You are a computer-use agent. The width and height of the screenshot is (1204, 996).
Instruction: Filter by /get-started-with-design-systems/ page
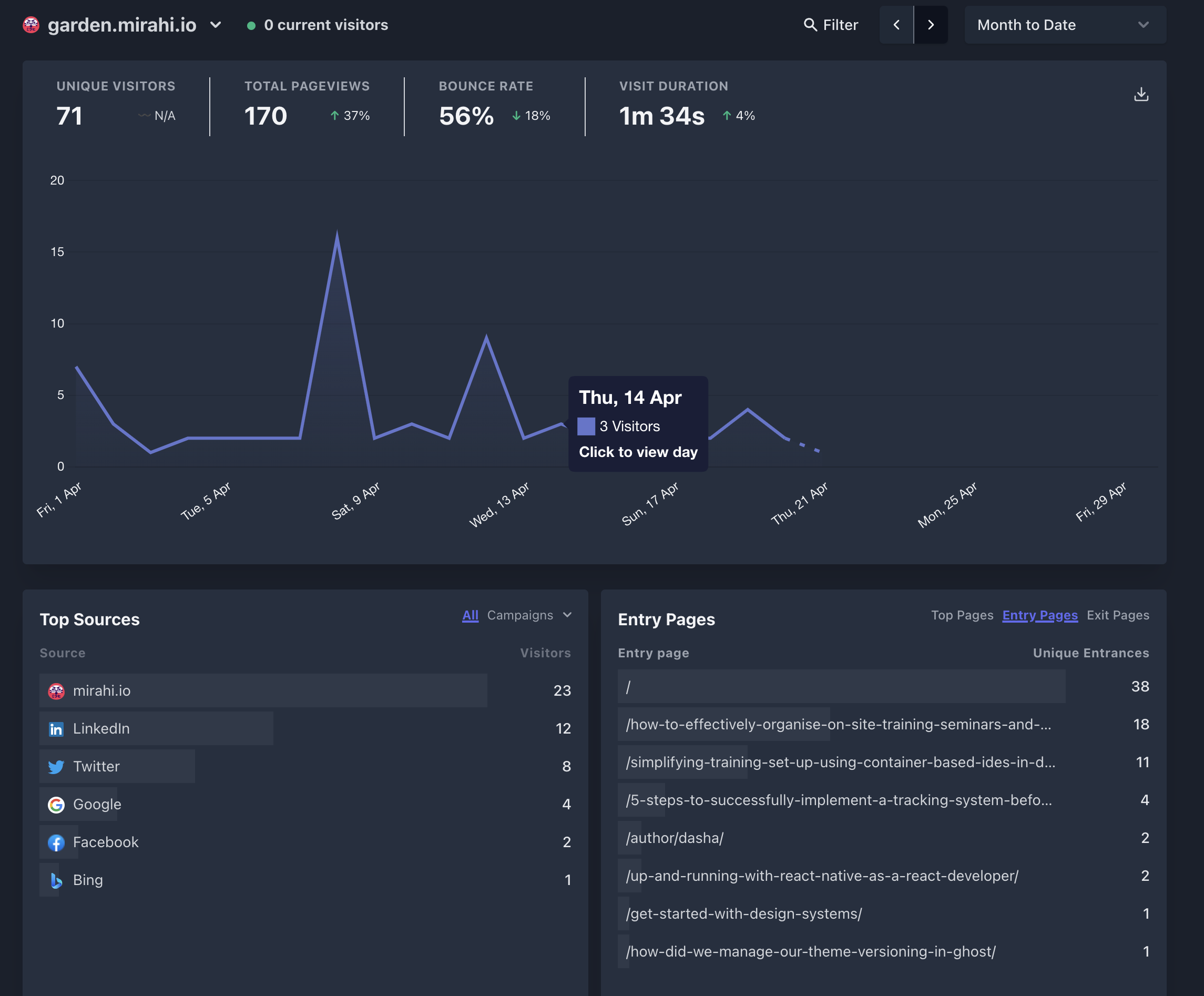743,914
